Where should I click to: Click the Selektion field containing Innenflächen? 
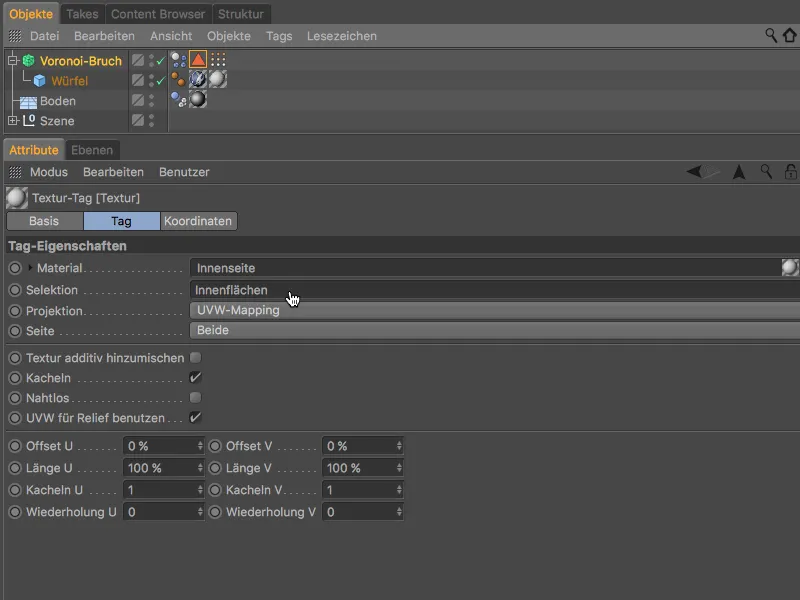point(495,290)
